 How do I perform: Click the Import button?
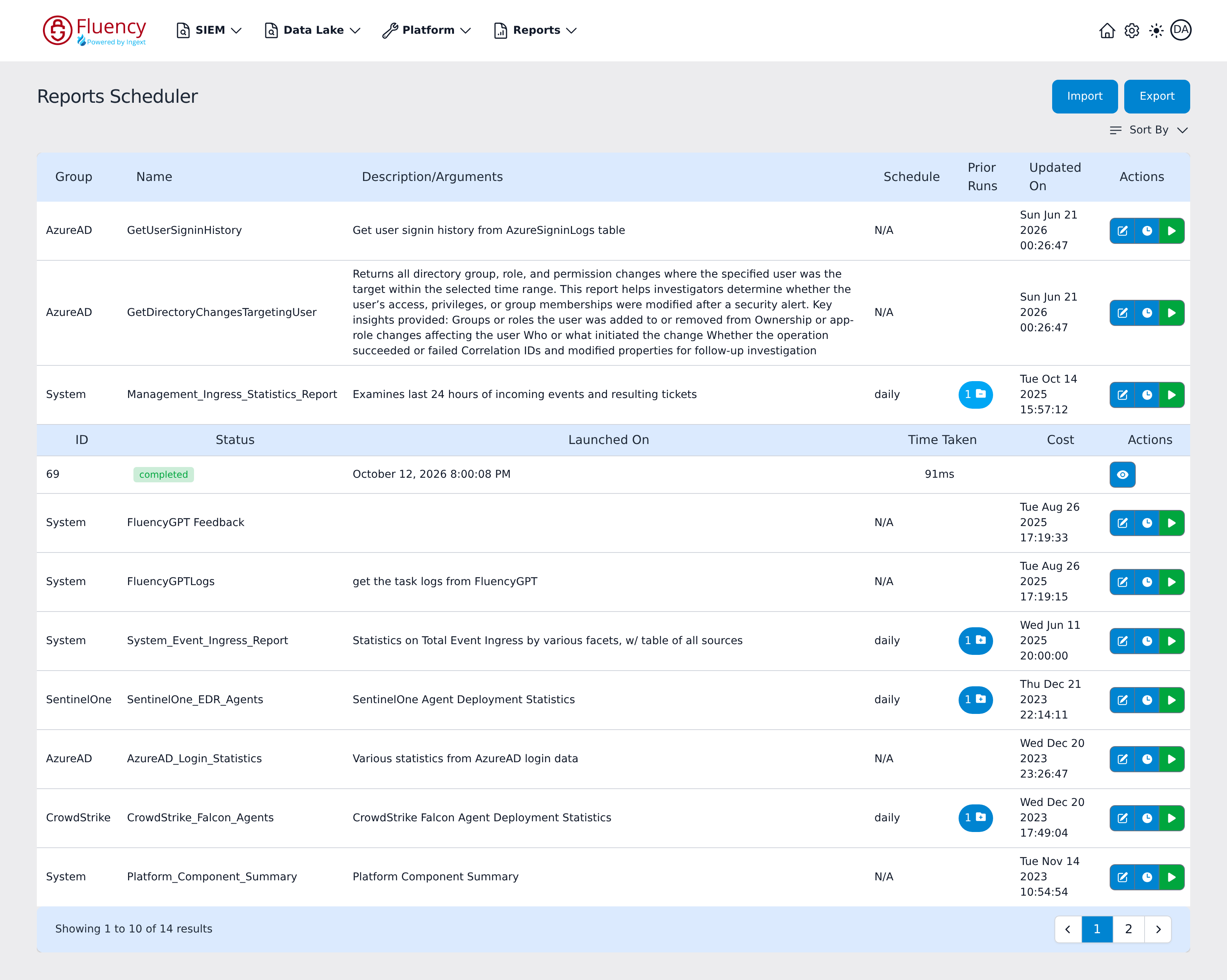click(1085, 96)
